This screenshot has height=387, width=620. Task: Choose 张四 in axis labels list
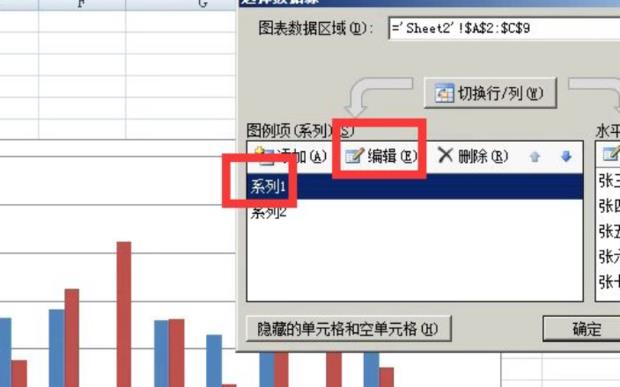coord(609,206)
